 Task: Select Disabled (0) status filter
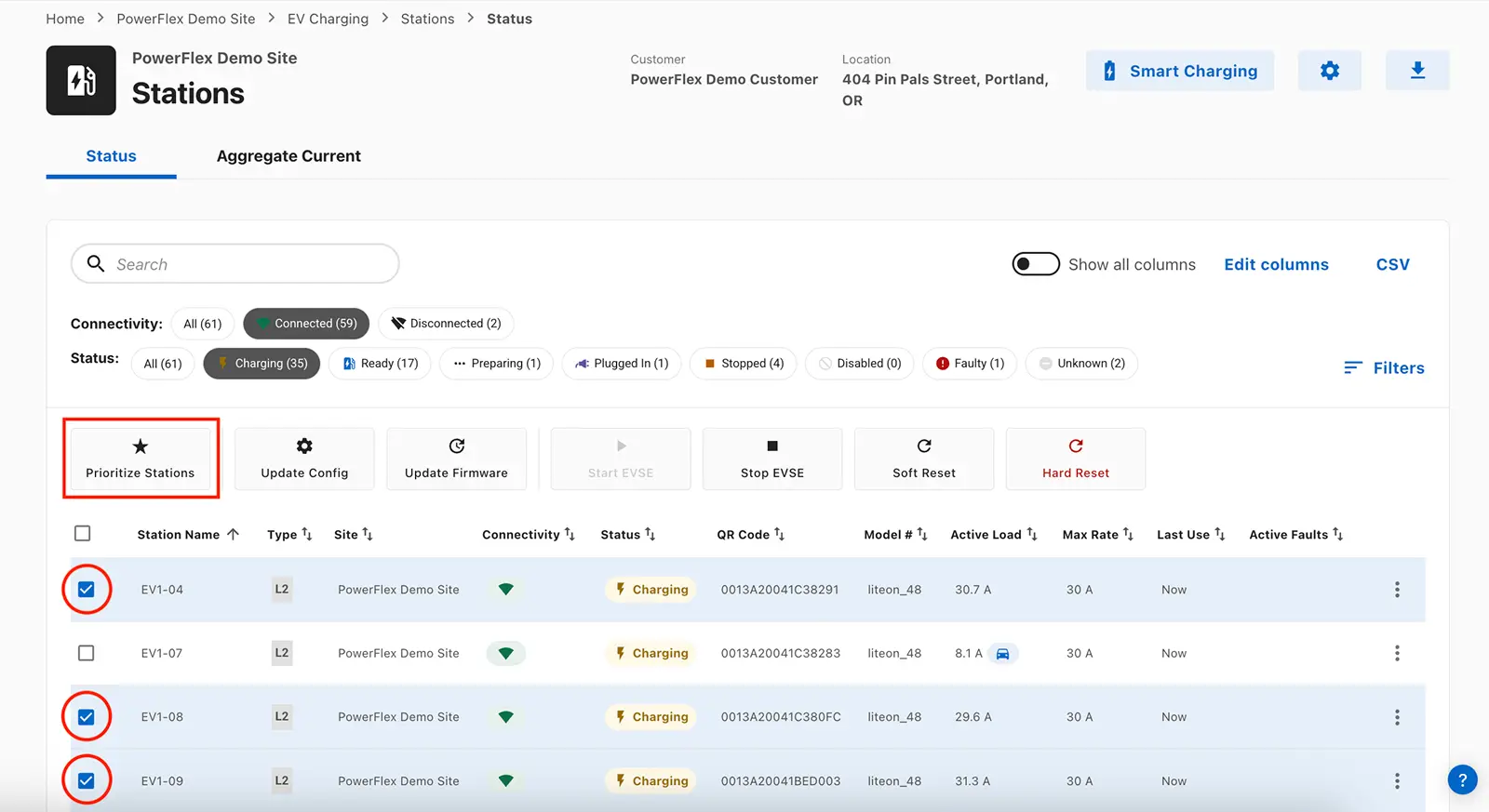pyautogui.click(x=860, y=364)
